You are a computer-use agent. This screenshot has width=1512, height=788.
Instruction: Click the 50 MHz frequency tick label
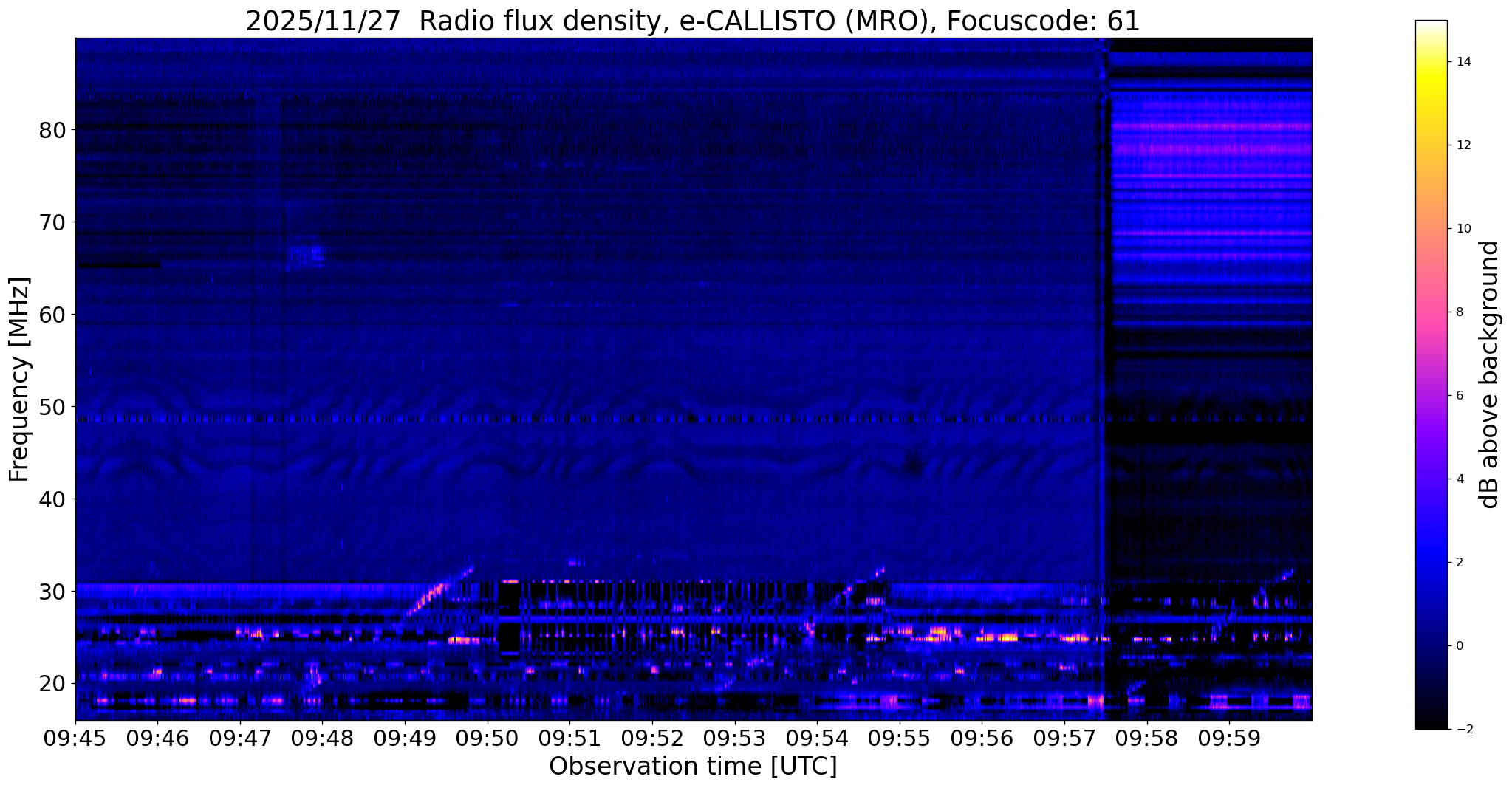(52, 407)
